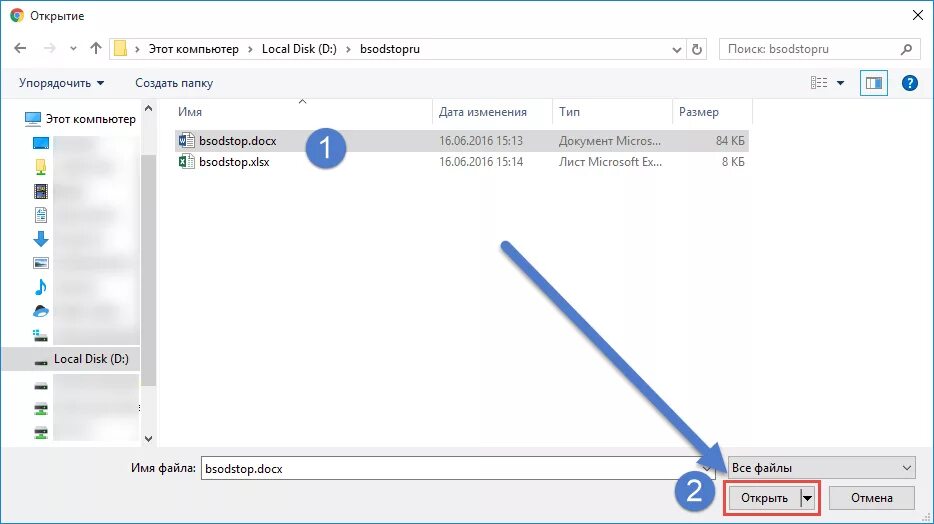Viewport: 934px width, 524px height.
Task: Click 'Создать папку' to make a folder
Action: tap(174, 83)
